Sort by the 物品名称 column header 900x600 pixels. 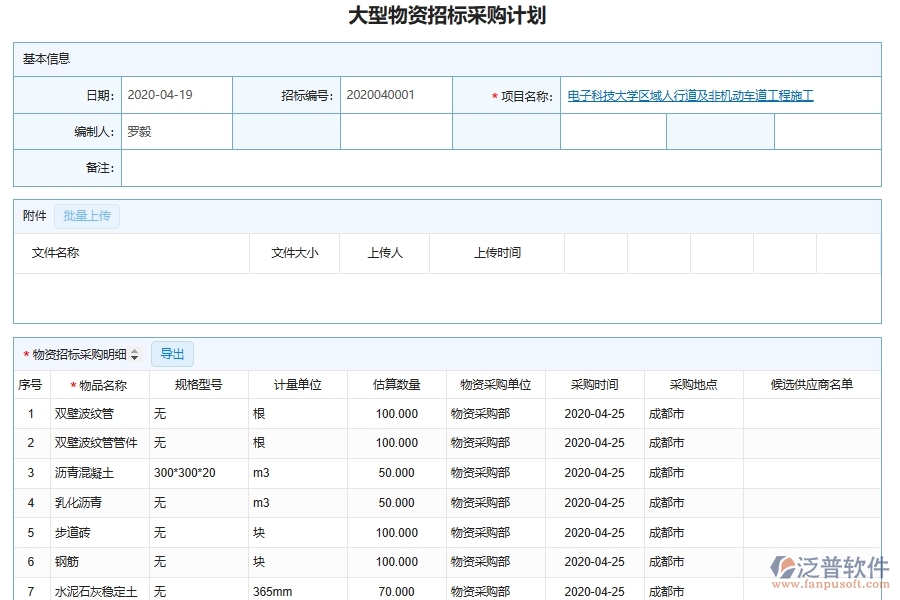tap(87, 383)
